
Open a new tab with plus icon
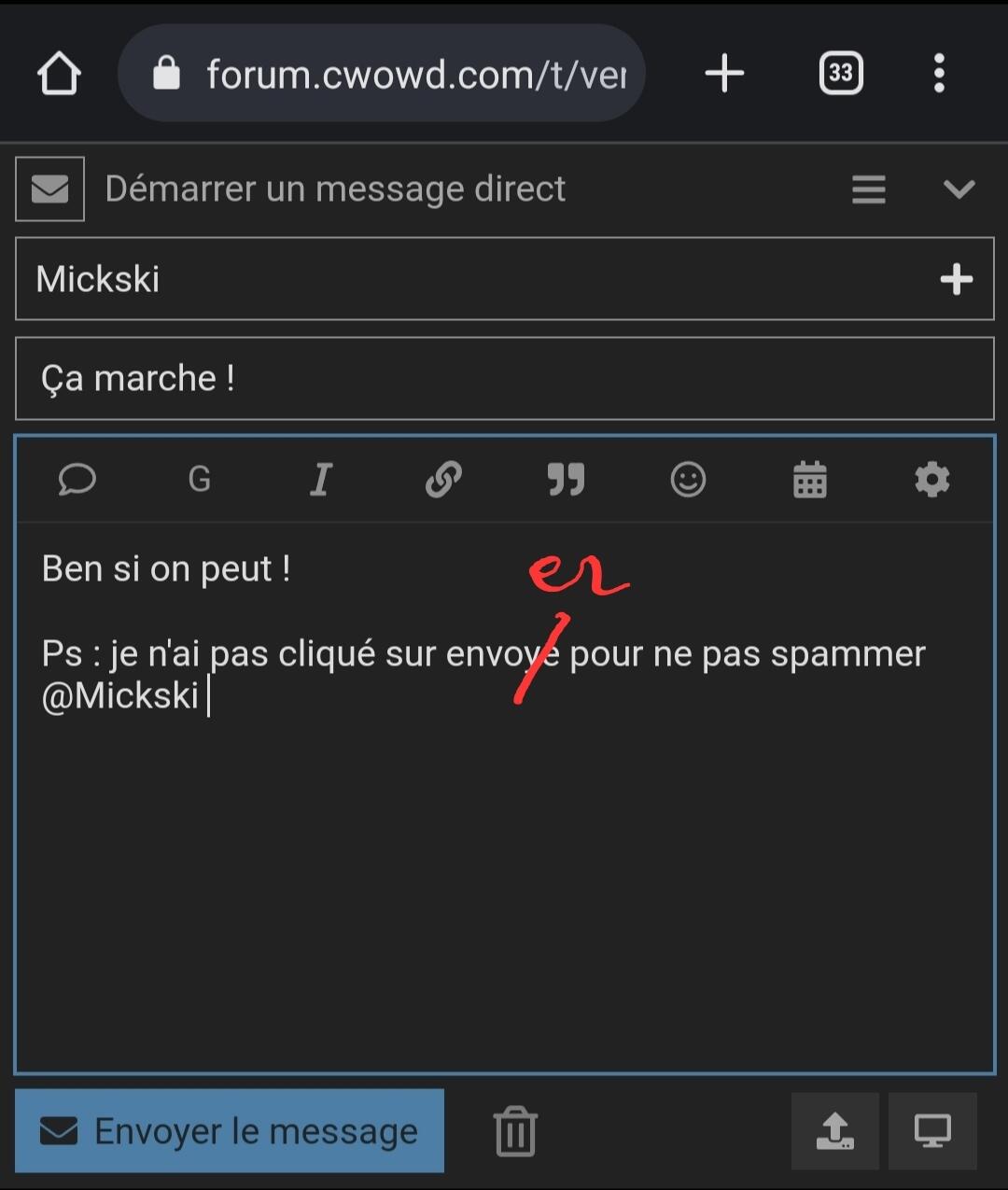pyautogui.click(x=724, y=73)
